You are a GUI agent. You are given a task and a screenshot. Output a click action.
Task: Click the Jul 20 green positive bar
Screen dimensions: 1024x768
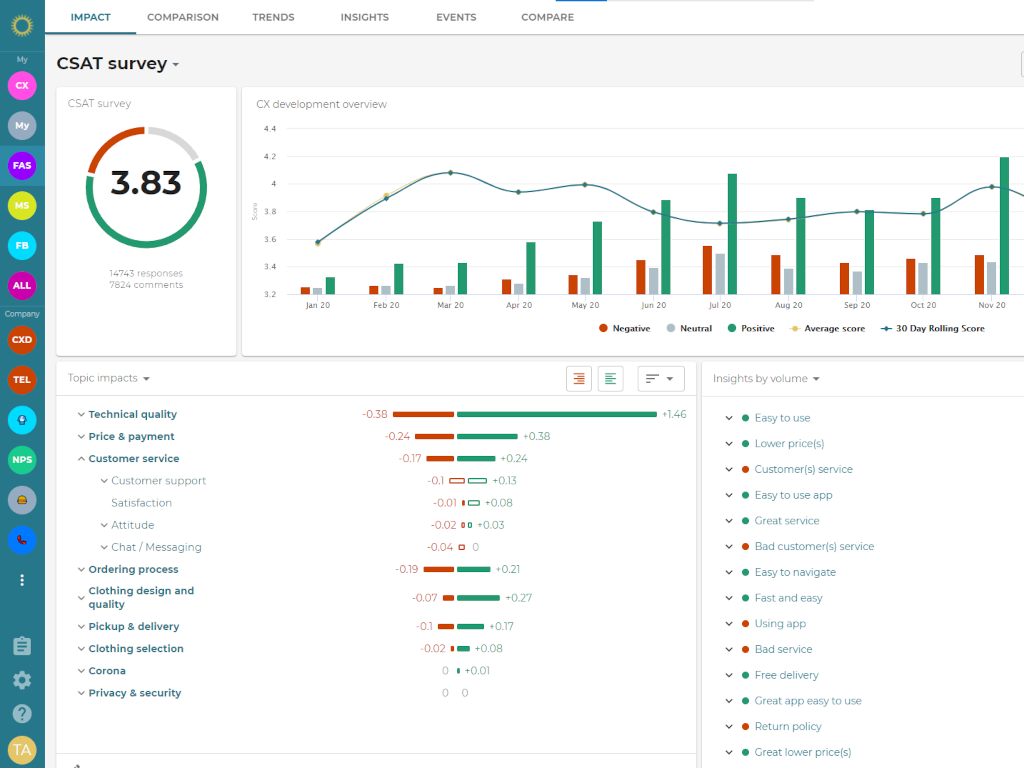[732, 233]
